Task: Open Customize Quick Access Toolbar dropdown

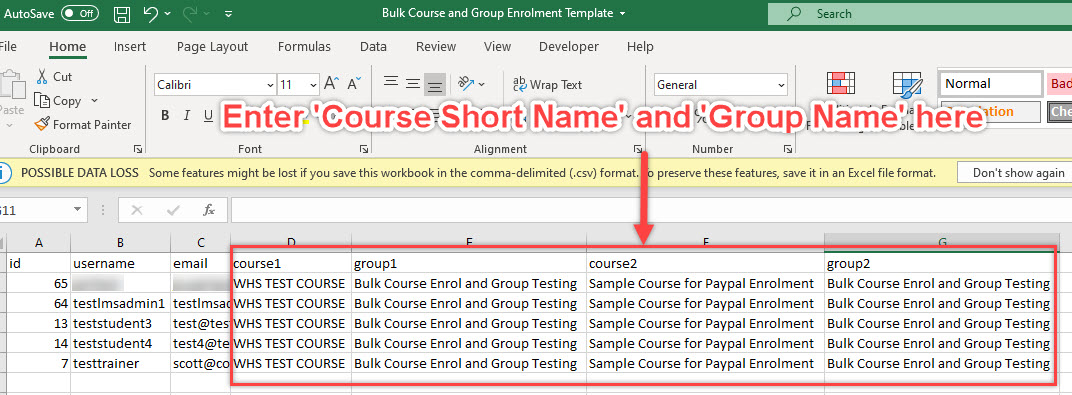Action: (228, 14)
